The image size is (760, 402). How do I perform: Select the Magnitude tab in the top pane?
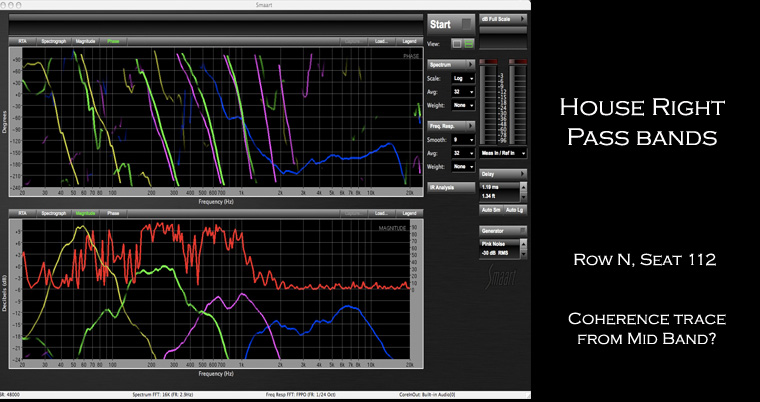click(85, 41)
